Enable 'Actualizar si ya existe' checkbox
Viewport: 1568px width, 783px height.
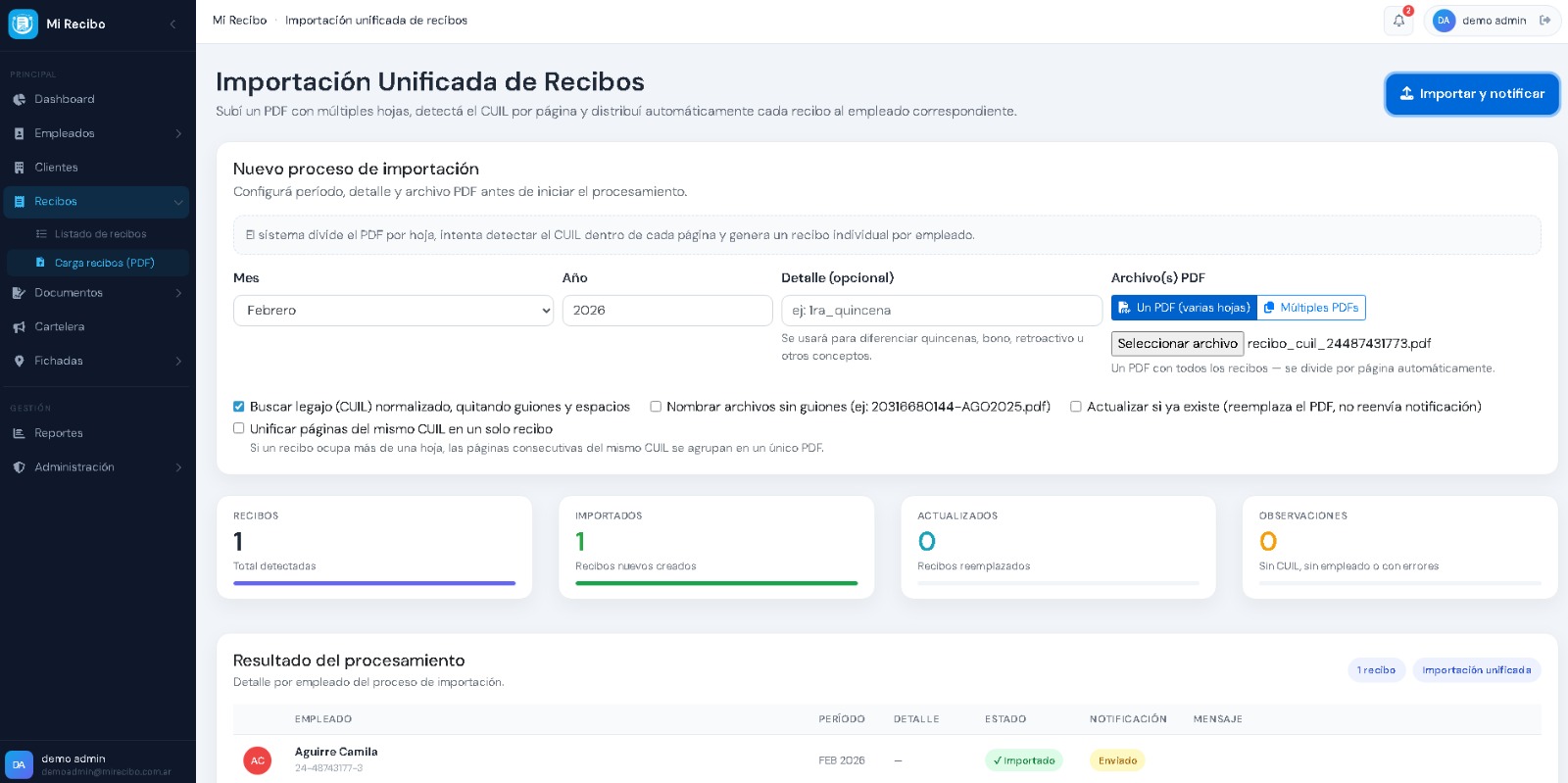pyautogui.click(x=1075, y=407)
